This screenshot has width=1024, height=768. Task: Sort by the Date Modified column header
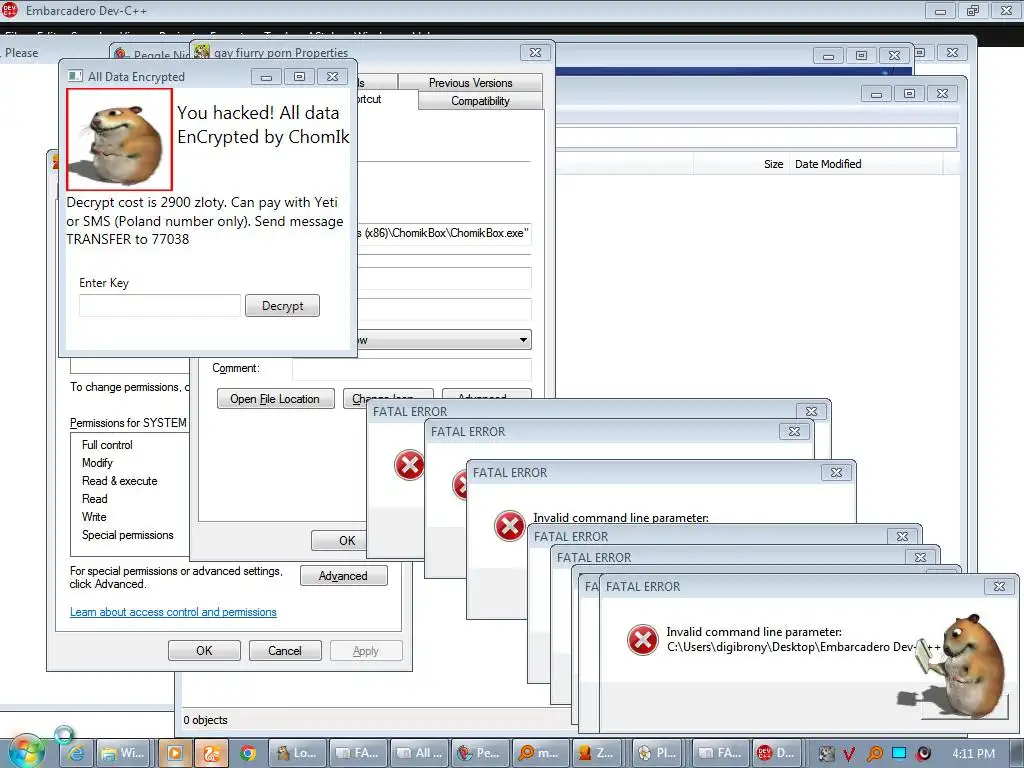coord(866,164)
